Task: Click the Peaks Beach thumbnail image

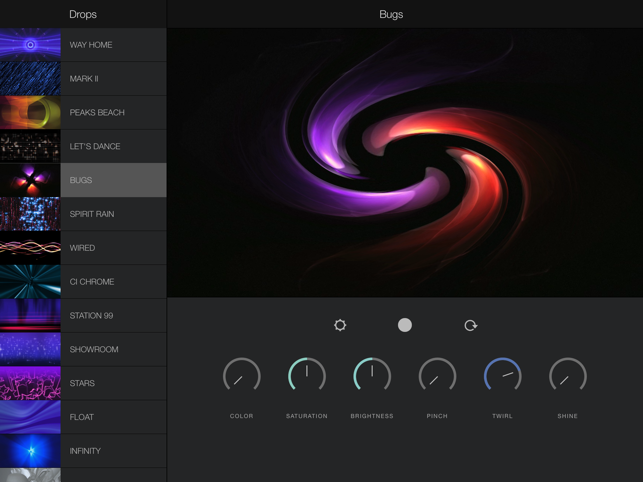Action: [x=30, y=112]
